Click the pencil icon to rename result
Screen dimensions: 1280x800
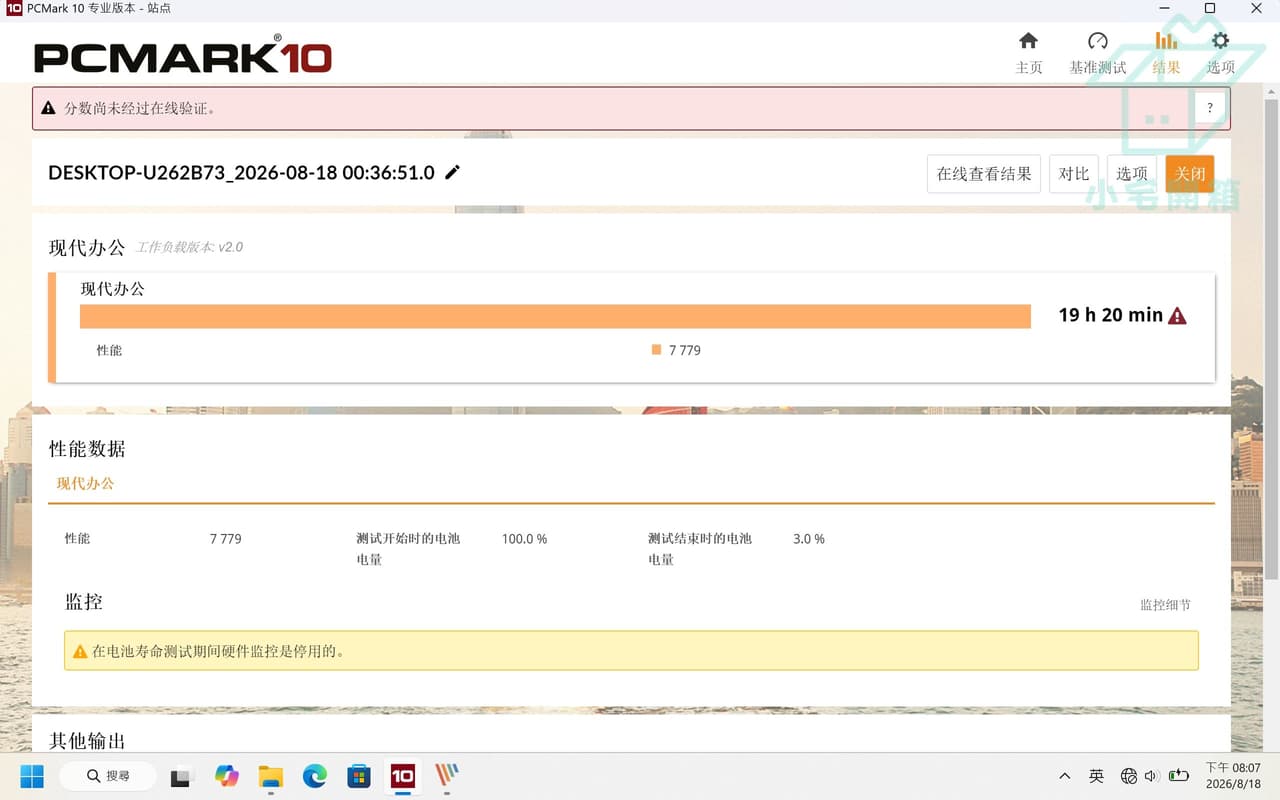pyautogui.click(x=452, y=172)
